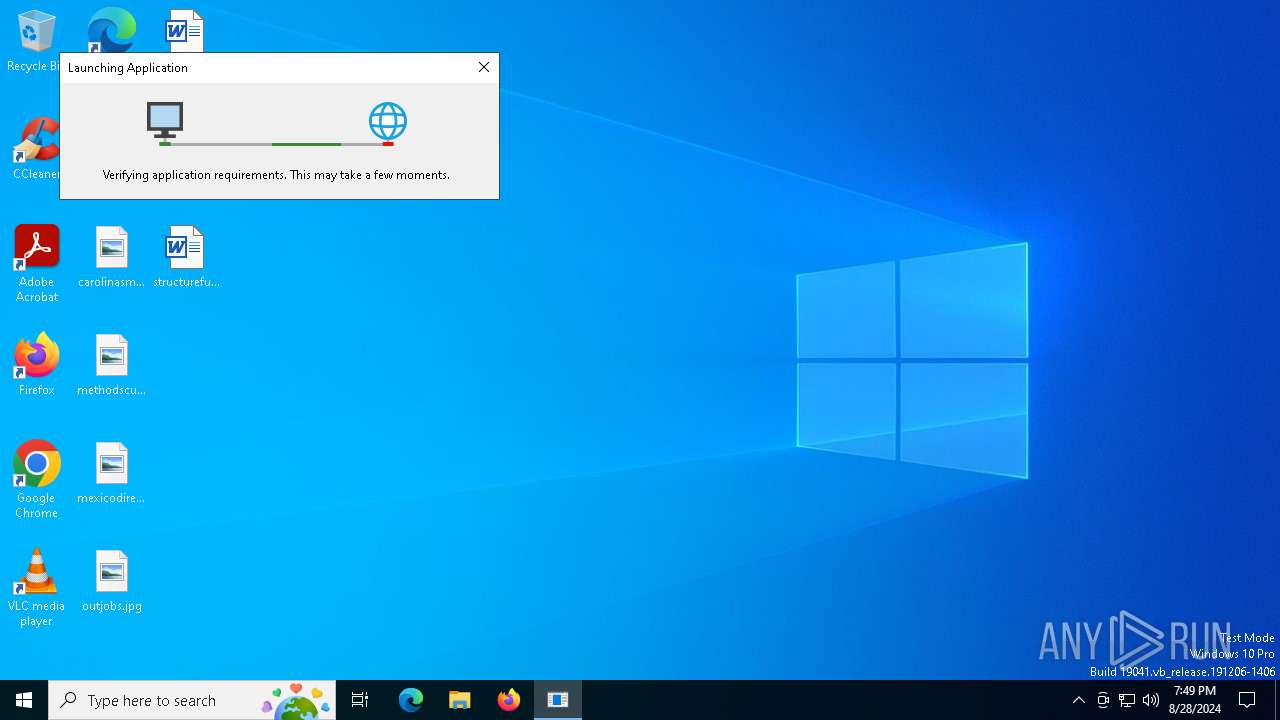Open the clock showing 7:49 PM
The image size is (1280, 720).
tap(1195, 700)
